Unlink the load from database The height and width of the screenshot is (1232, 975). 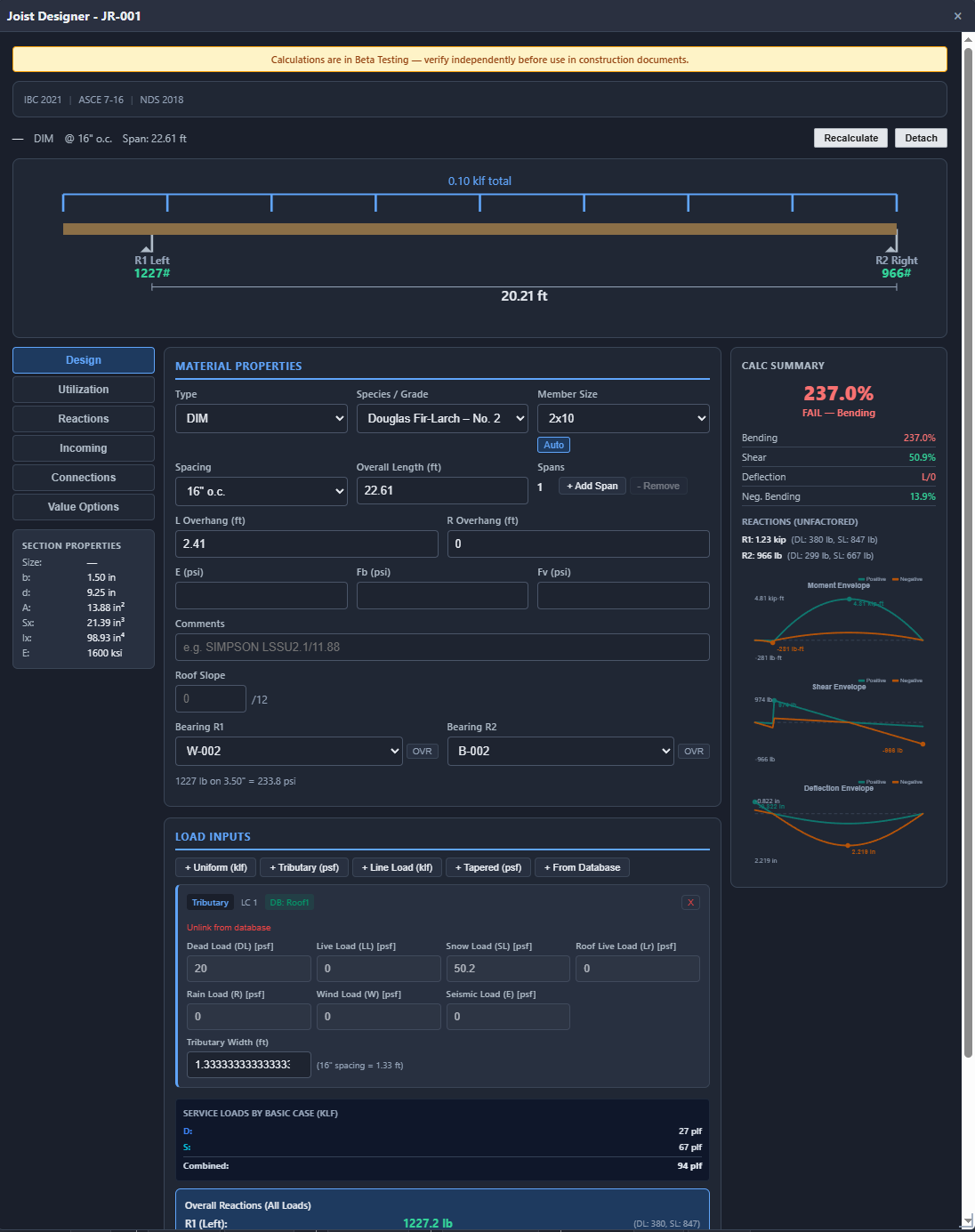click(229, 927)
